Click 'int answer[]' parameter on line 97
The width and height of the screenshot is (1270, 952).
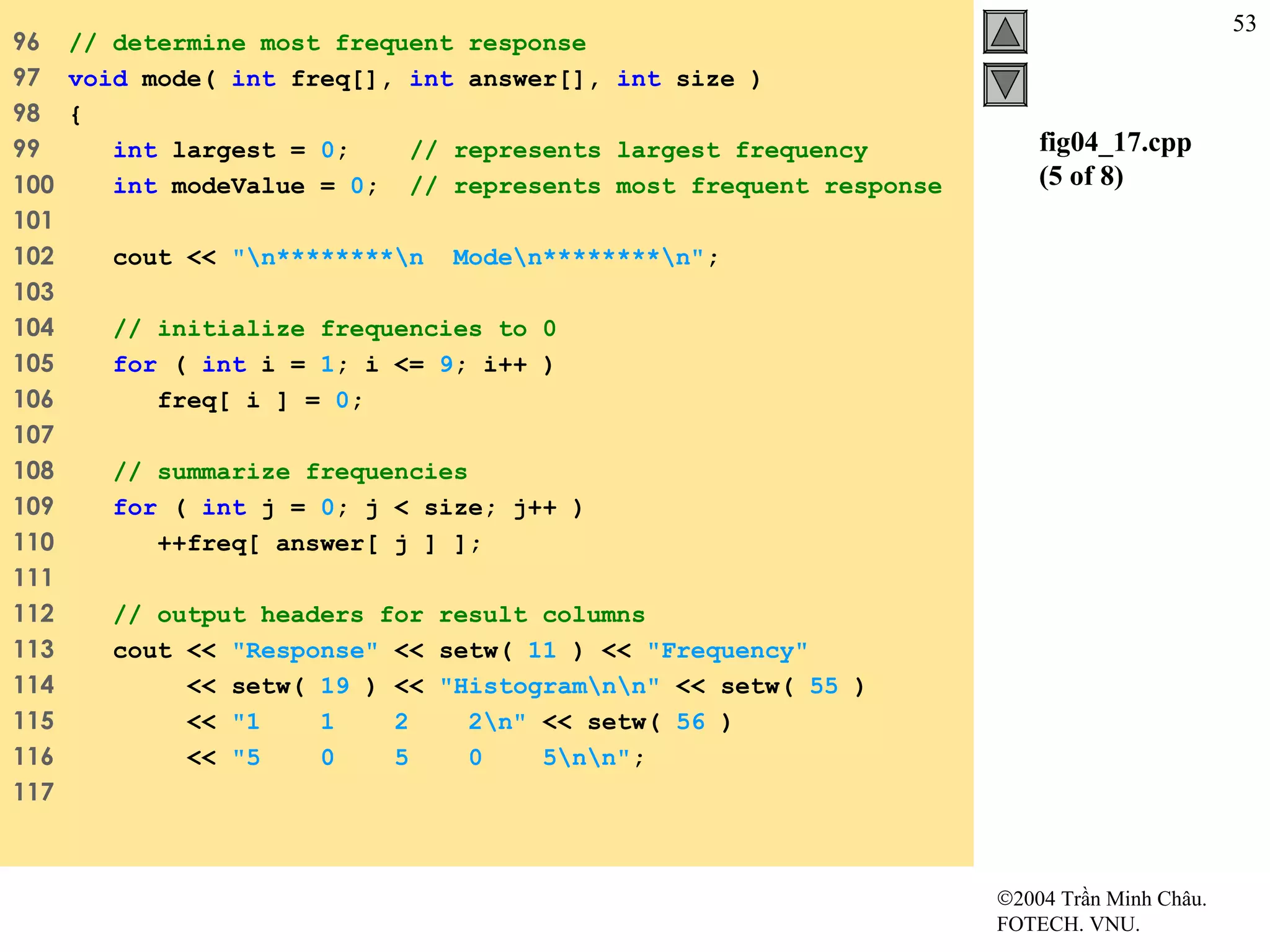pos(497,79)
